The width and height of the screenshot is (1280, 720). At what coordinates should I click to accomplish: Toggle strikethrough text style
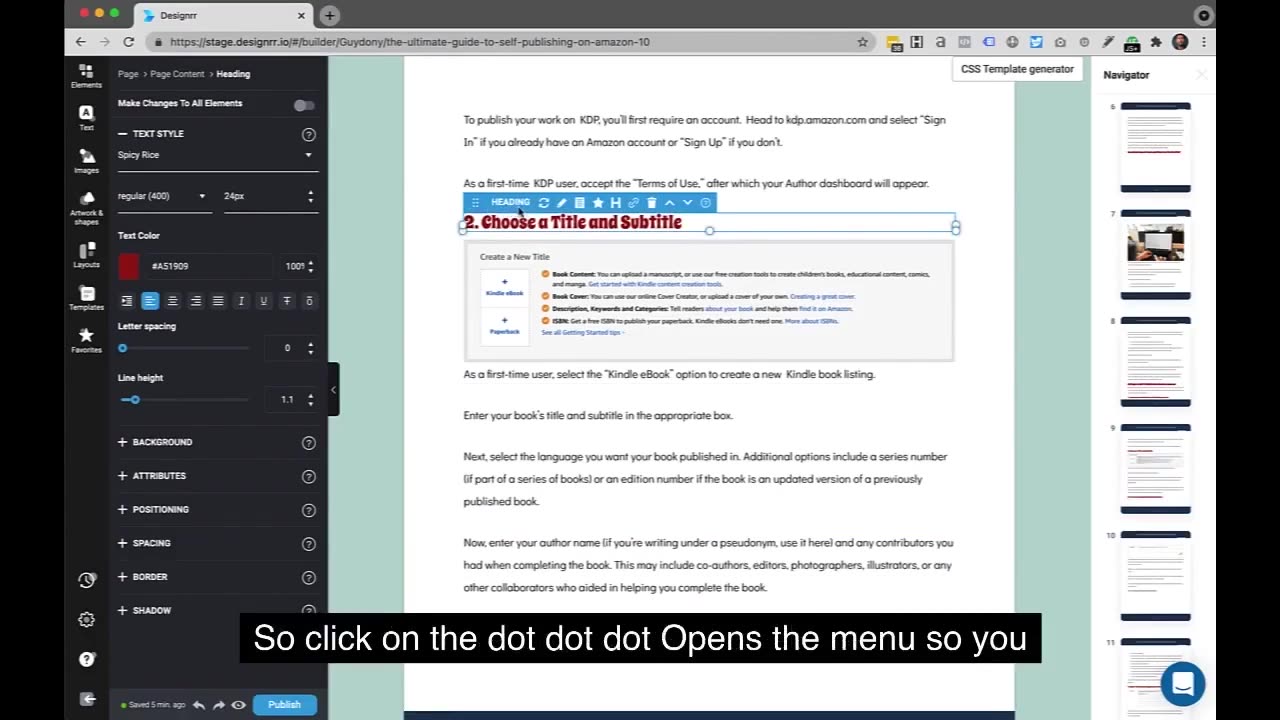click(x=287, y=301)
